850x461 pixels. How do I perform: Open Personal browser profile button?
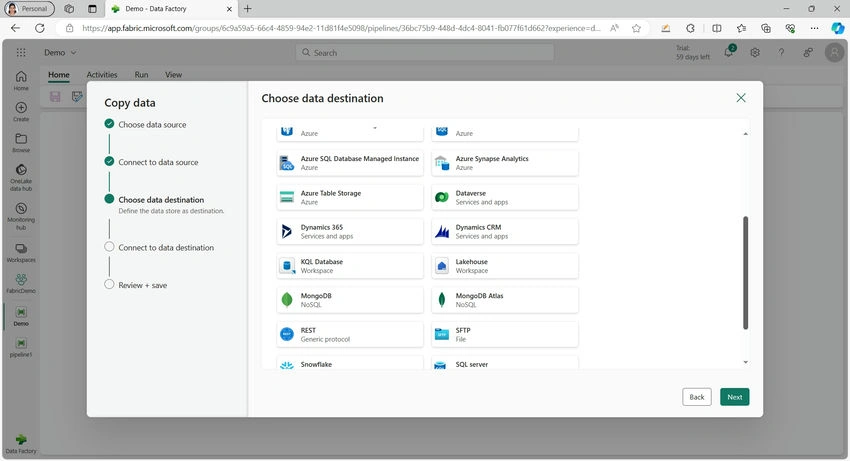coord(29,9)
